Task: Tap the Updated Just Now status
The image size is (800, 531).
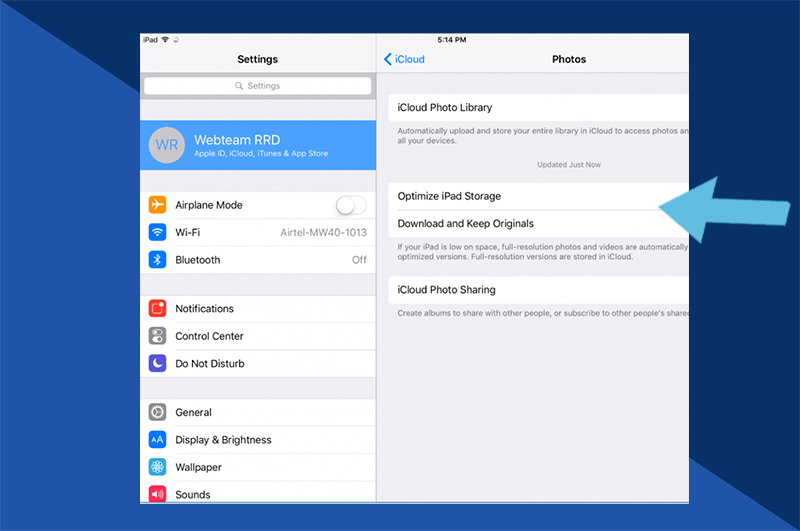Action: pyautogui.click(x=569, y=165)
